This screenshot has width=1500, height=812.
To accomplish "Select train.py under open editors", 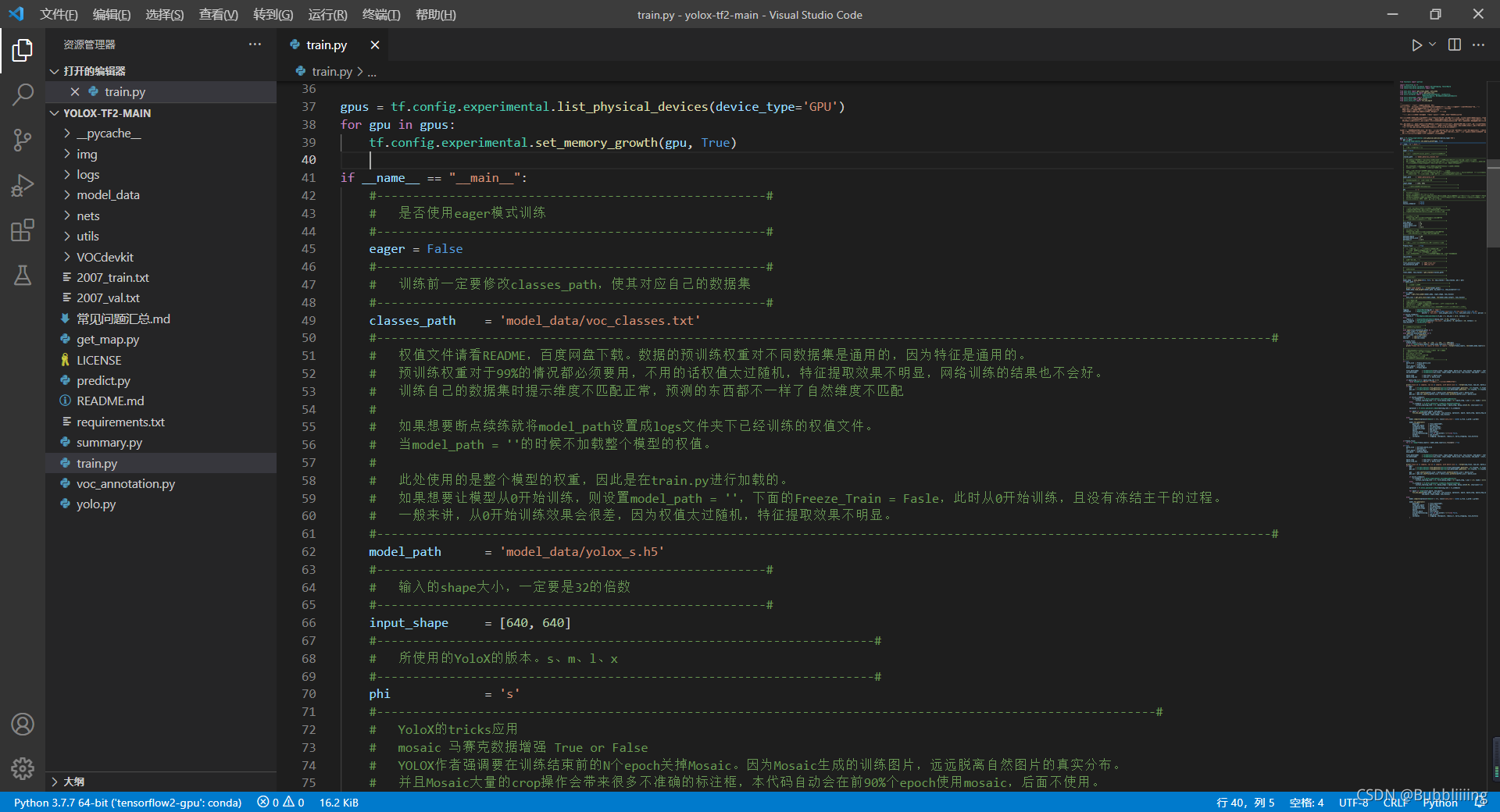I will [161, 92].
